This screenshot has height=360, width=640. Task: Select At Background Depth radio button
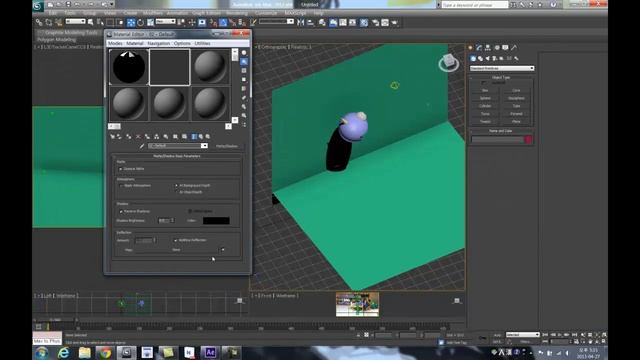point(176,186)
